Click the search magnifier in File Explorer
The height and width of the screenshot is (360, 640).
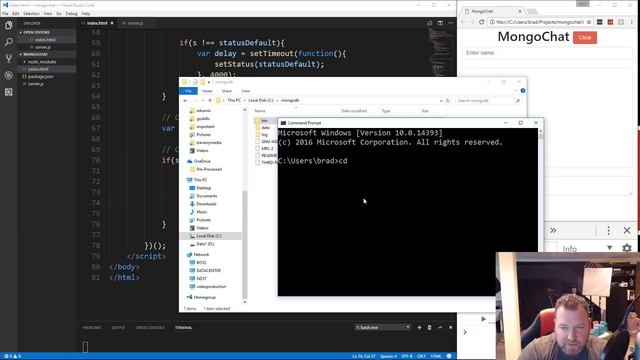(x=518, y=100)
